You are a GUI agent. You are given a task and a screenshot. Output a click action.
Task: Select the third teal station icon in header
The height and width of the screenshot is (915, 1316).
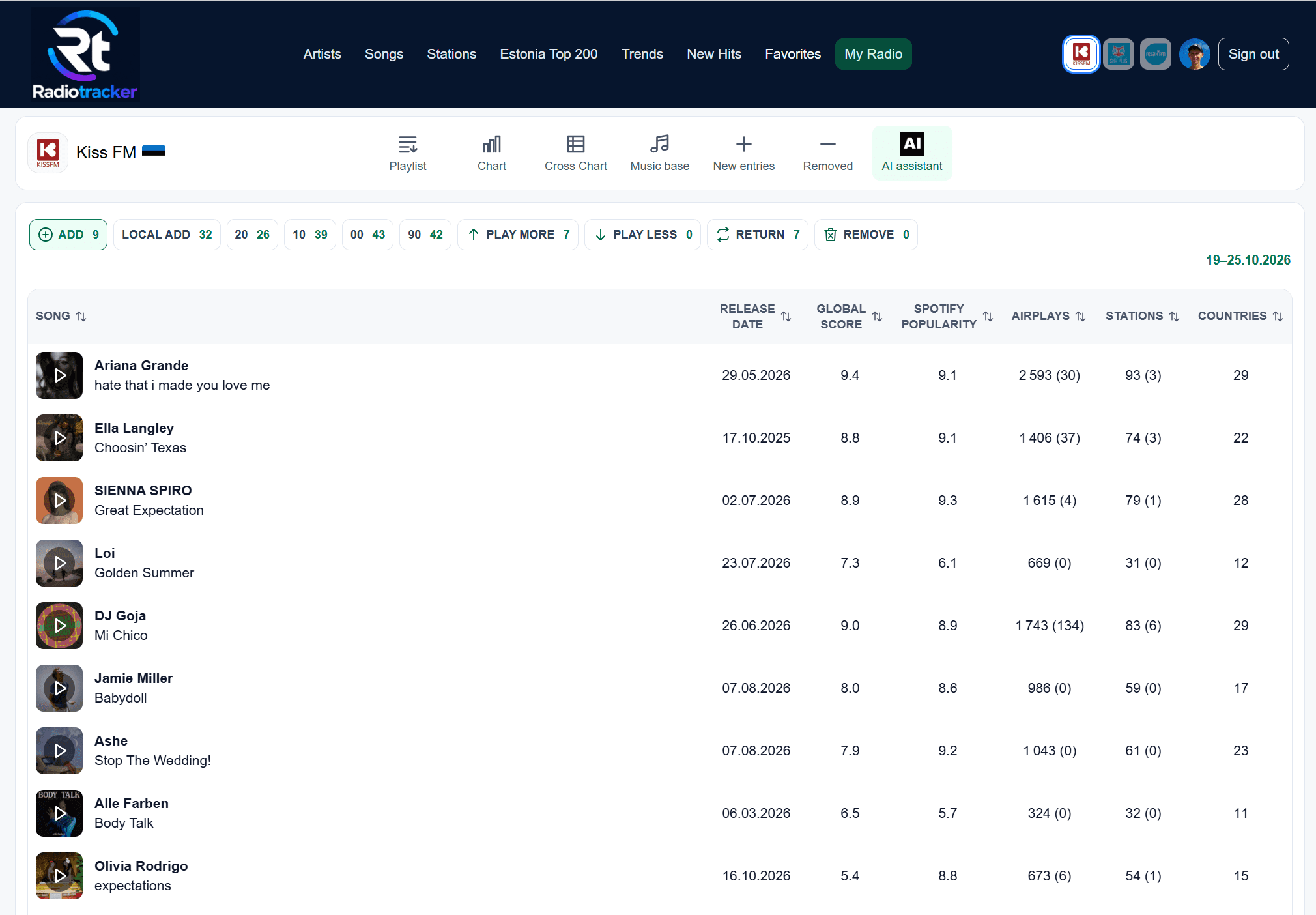(x=1156, y=54)
